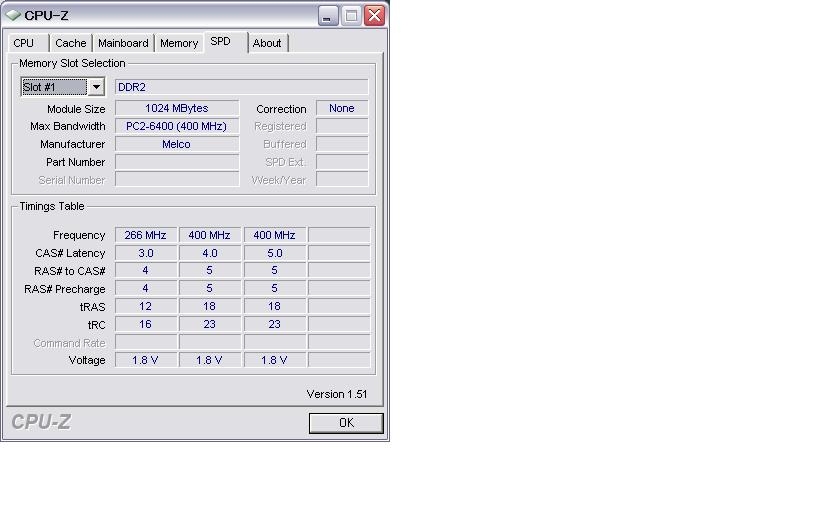The height and width of the screenshot is (525, 840).
Task: Select the SPD tab
Action: [225, 42]
